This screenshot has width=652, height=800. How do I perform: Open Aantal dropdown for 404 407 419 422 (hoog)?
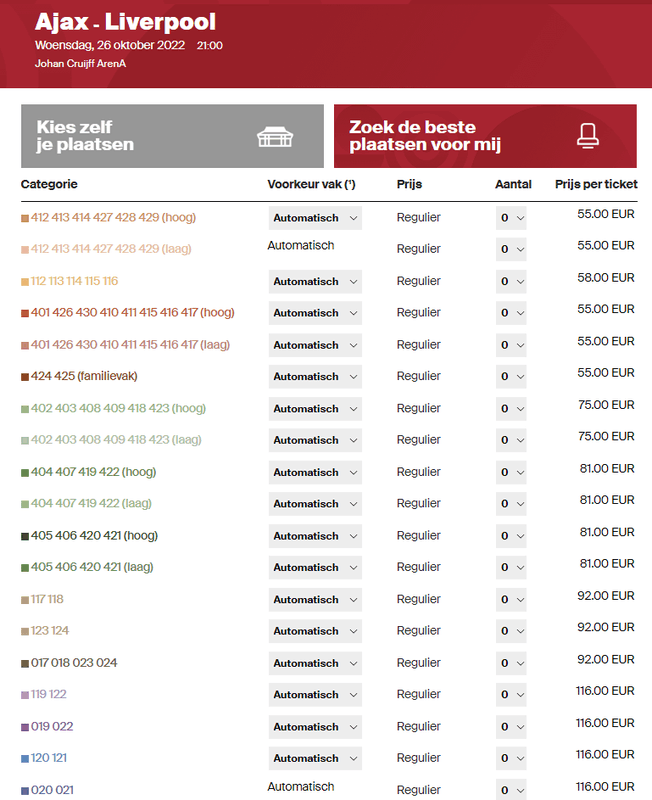(x=511, y=472)
